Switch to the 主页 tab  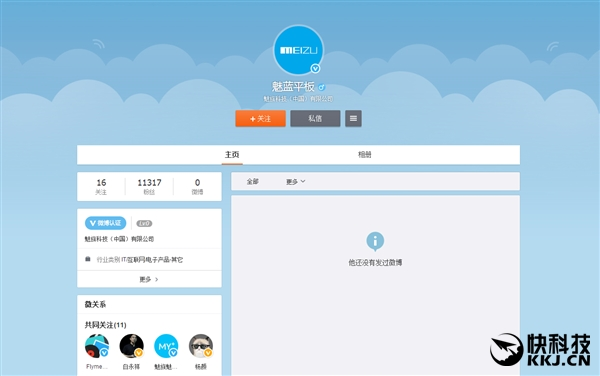[232, 155]
